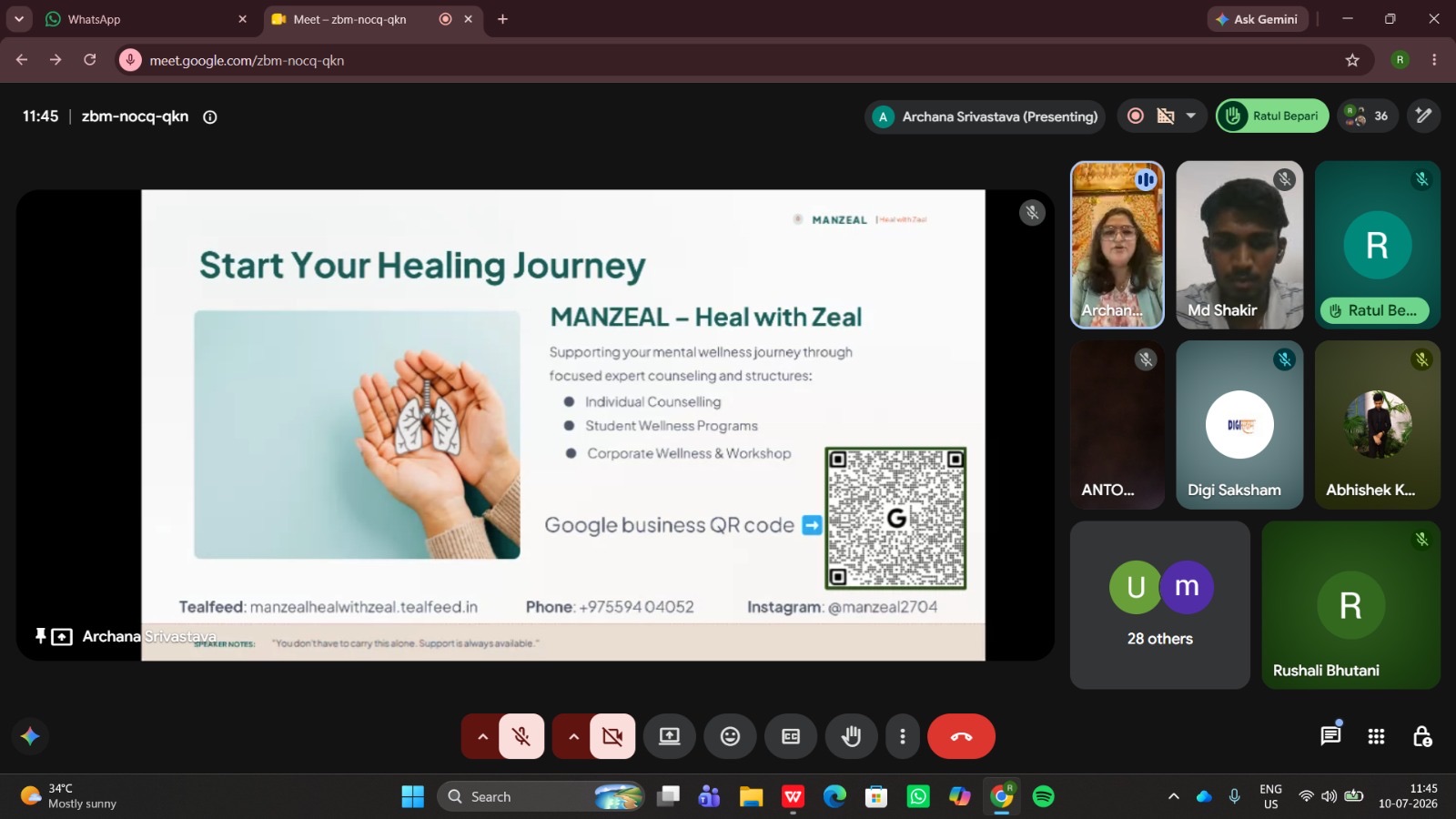The height and width of the screenshot is (819, 1456).
Task: Open WhatsApp app from taskbar
Action: (x=918, y=796)
